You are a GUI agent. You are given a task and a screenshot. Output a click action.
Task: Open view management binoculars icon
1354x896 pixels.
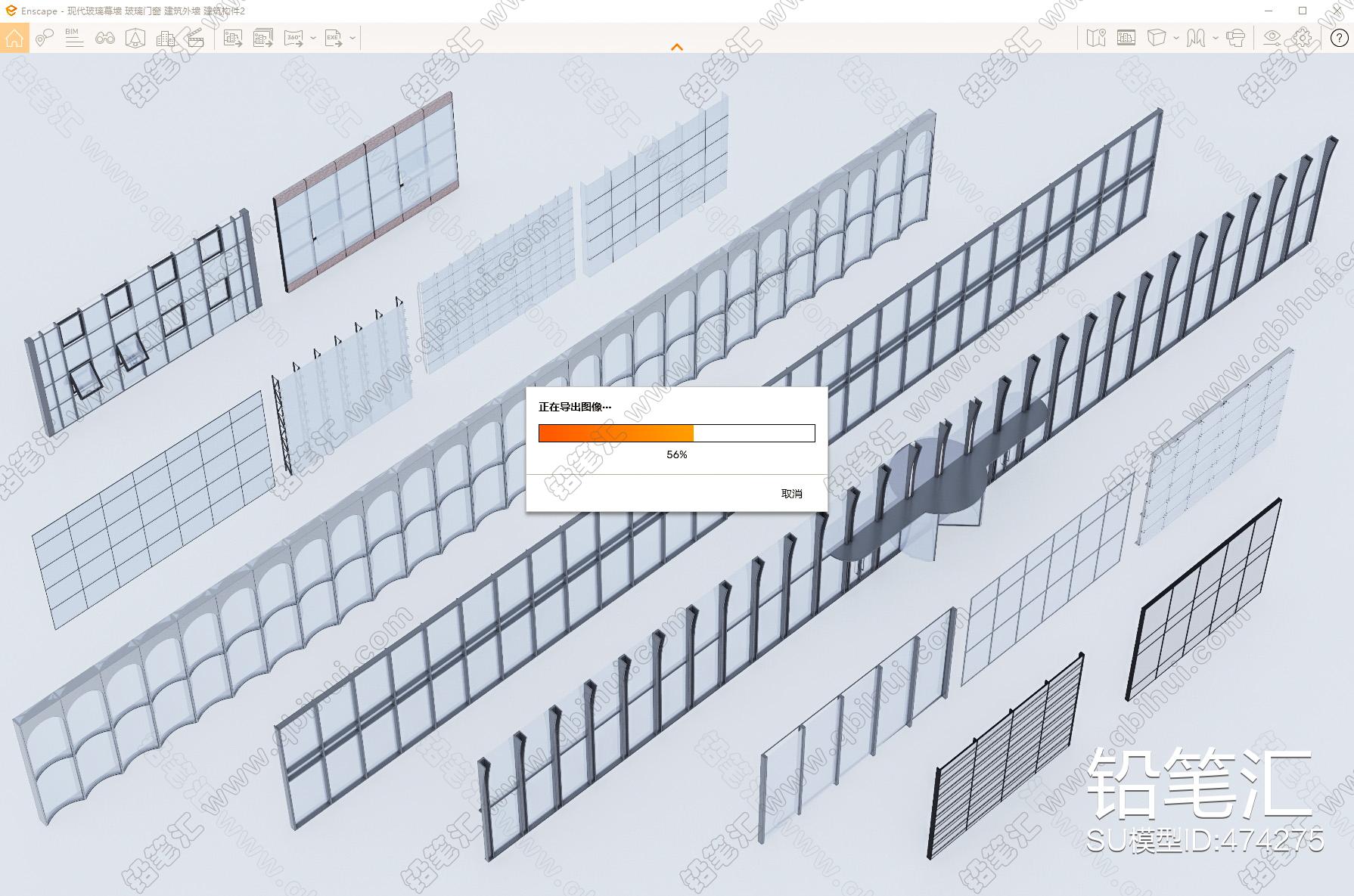(x=105, y=38)
